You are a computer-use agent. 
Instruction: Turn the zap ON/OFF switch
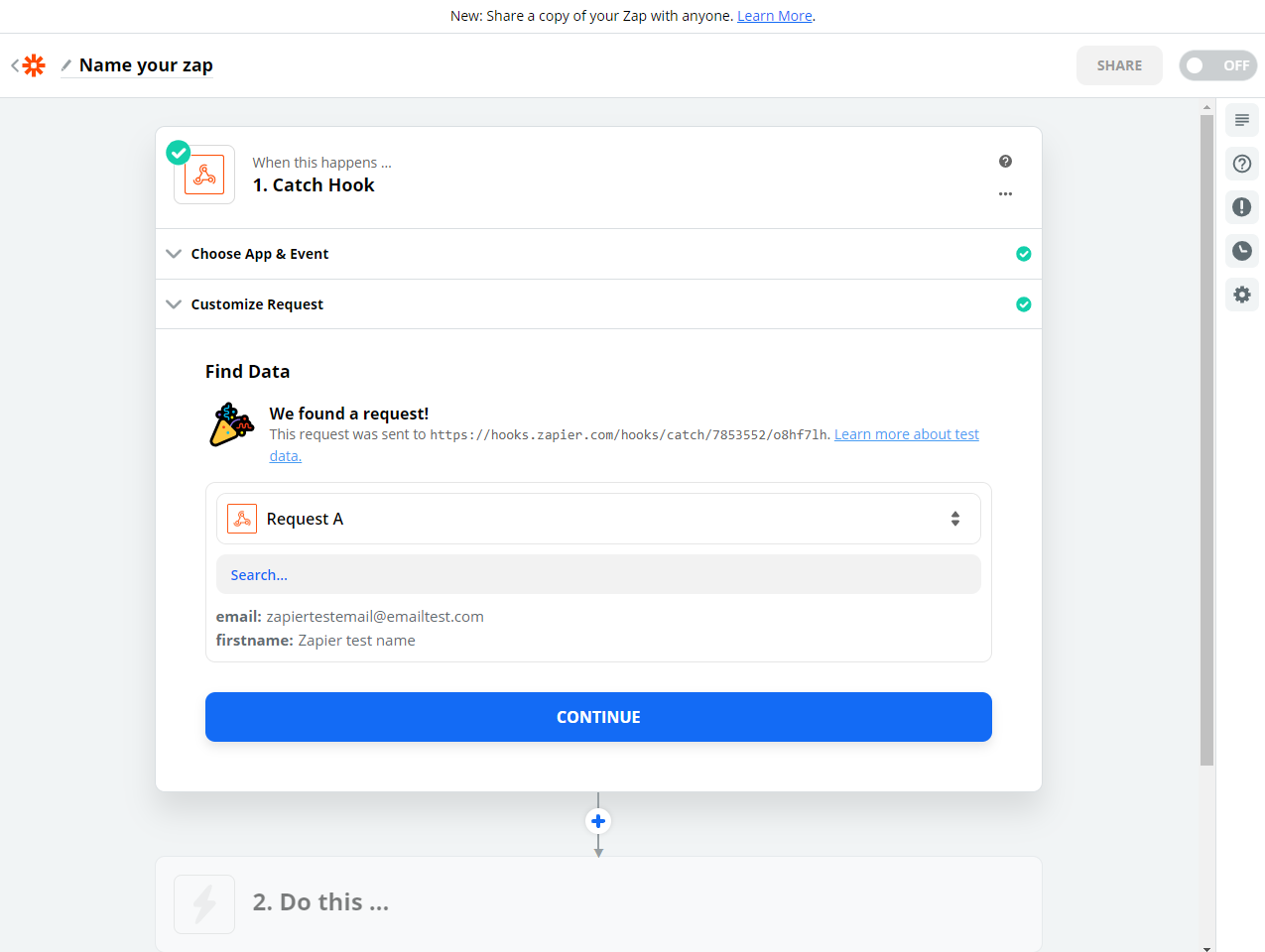[x=1217, y=65]
